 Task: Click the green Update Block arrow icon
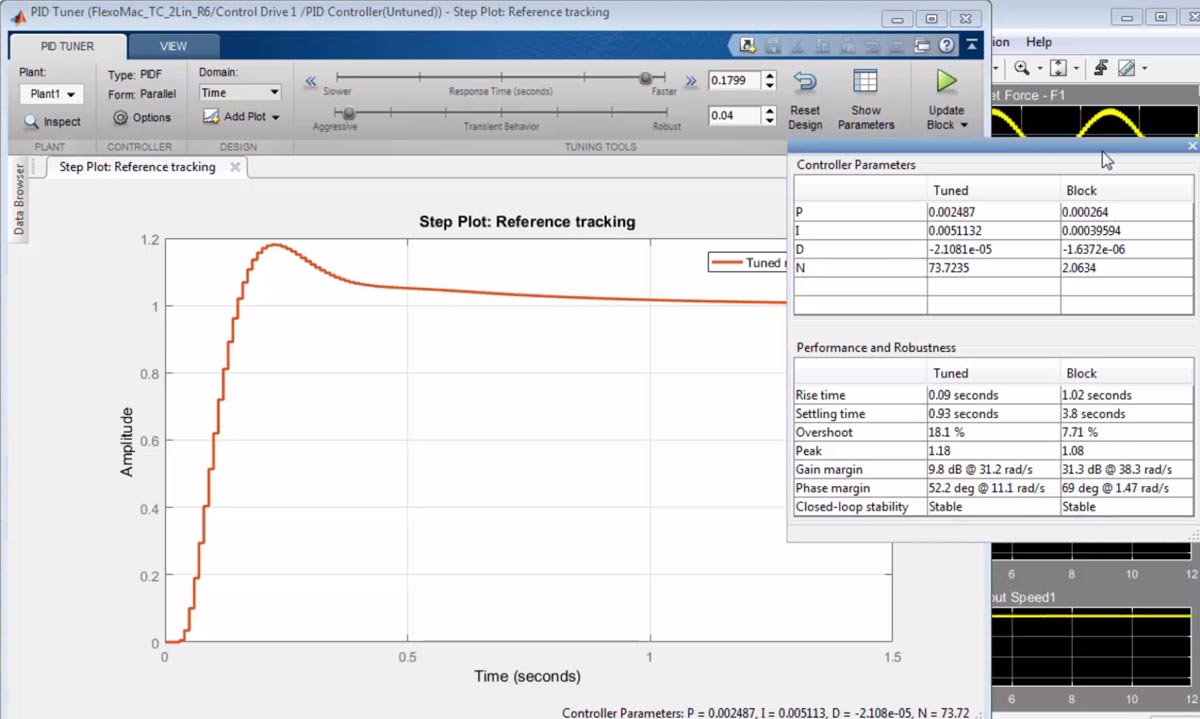tap(945, 80)
